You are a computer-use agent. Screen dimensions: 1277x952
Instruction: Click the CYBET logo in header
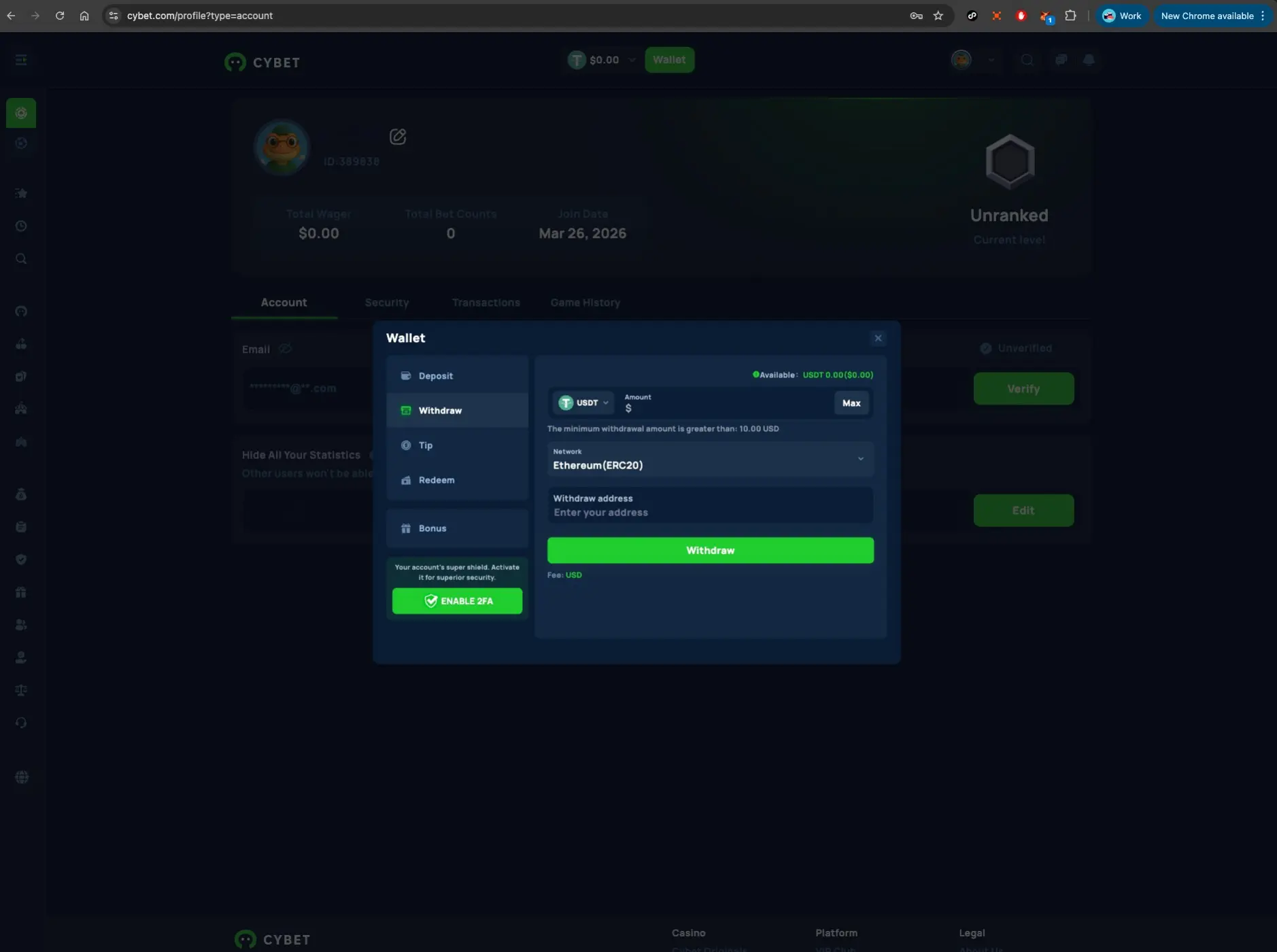(x=262, y=63)
